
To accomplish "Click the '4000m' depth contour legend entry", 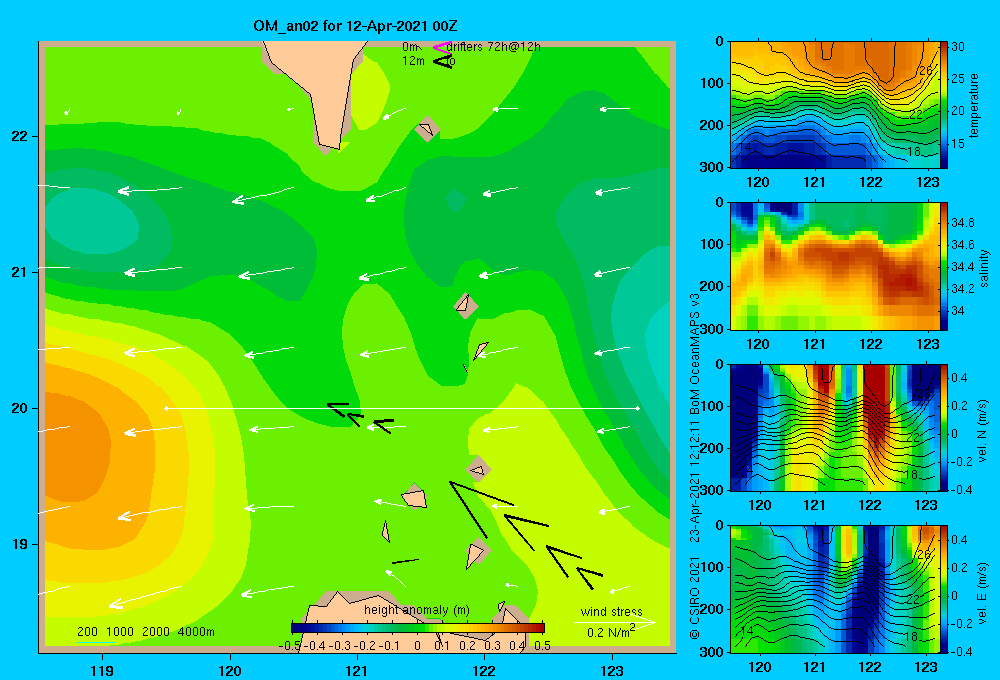I will [196, 632].
